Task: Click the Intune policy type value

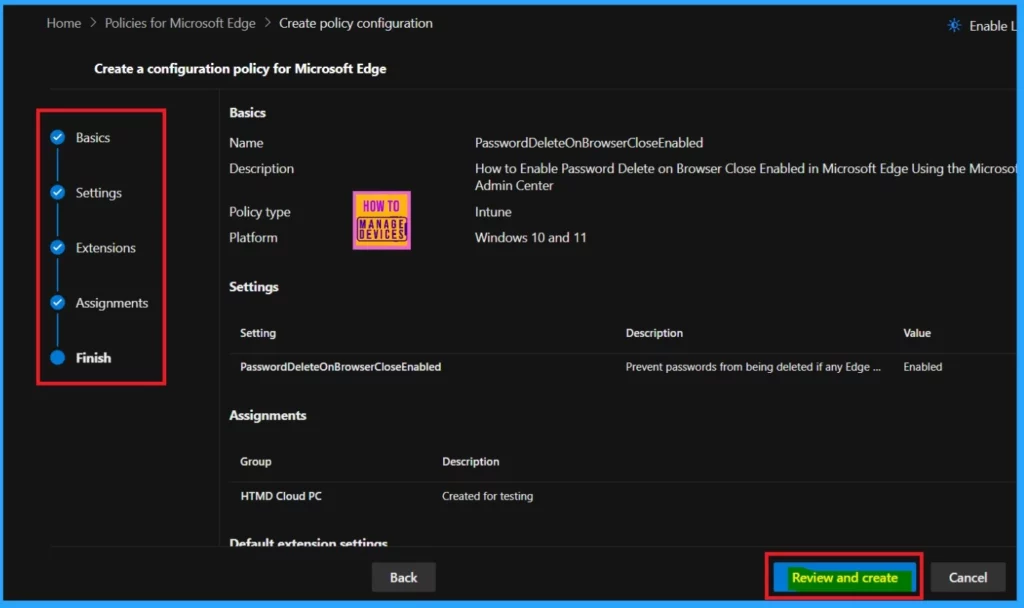Action: (x=493, y=212)
